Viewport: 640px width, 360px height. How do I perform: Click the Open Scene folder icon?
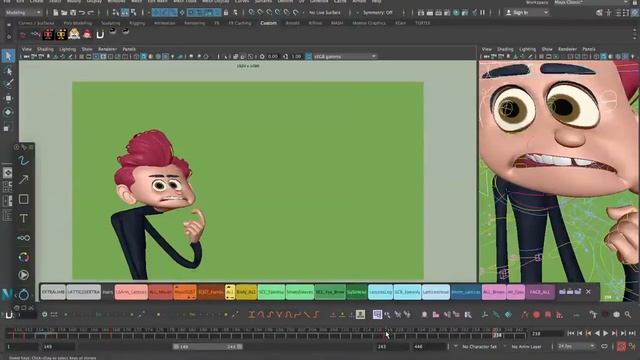tap(64, 13)
